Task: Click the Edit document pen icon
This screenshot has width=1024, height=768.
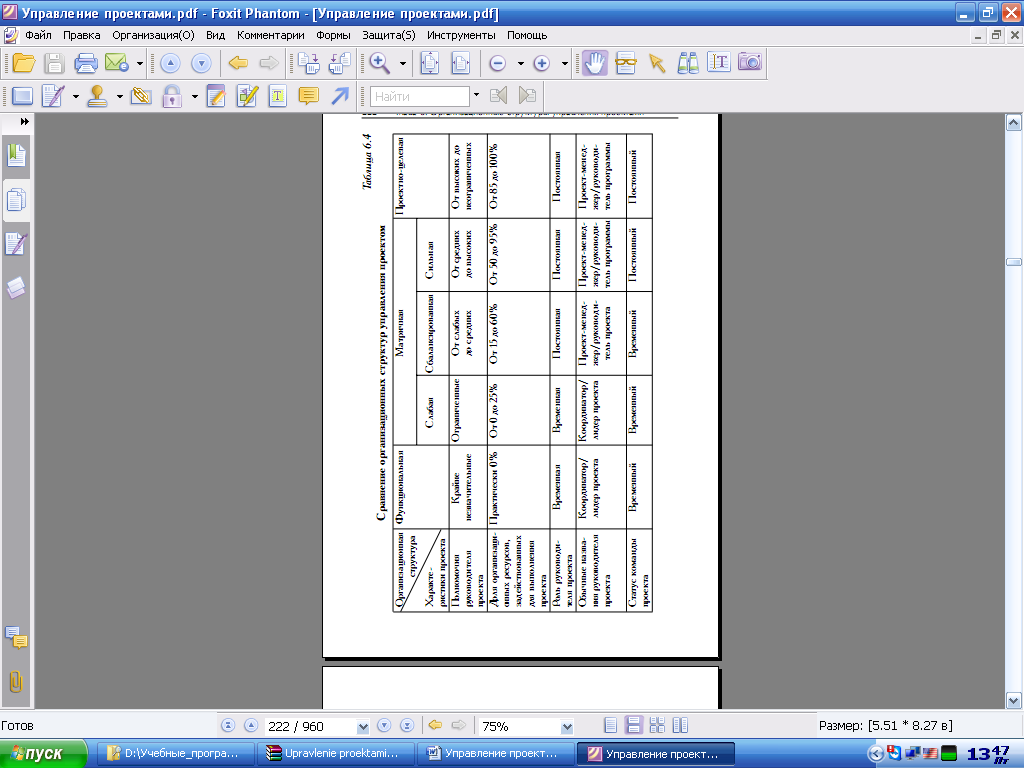Action: point(53,97)
